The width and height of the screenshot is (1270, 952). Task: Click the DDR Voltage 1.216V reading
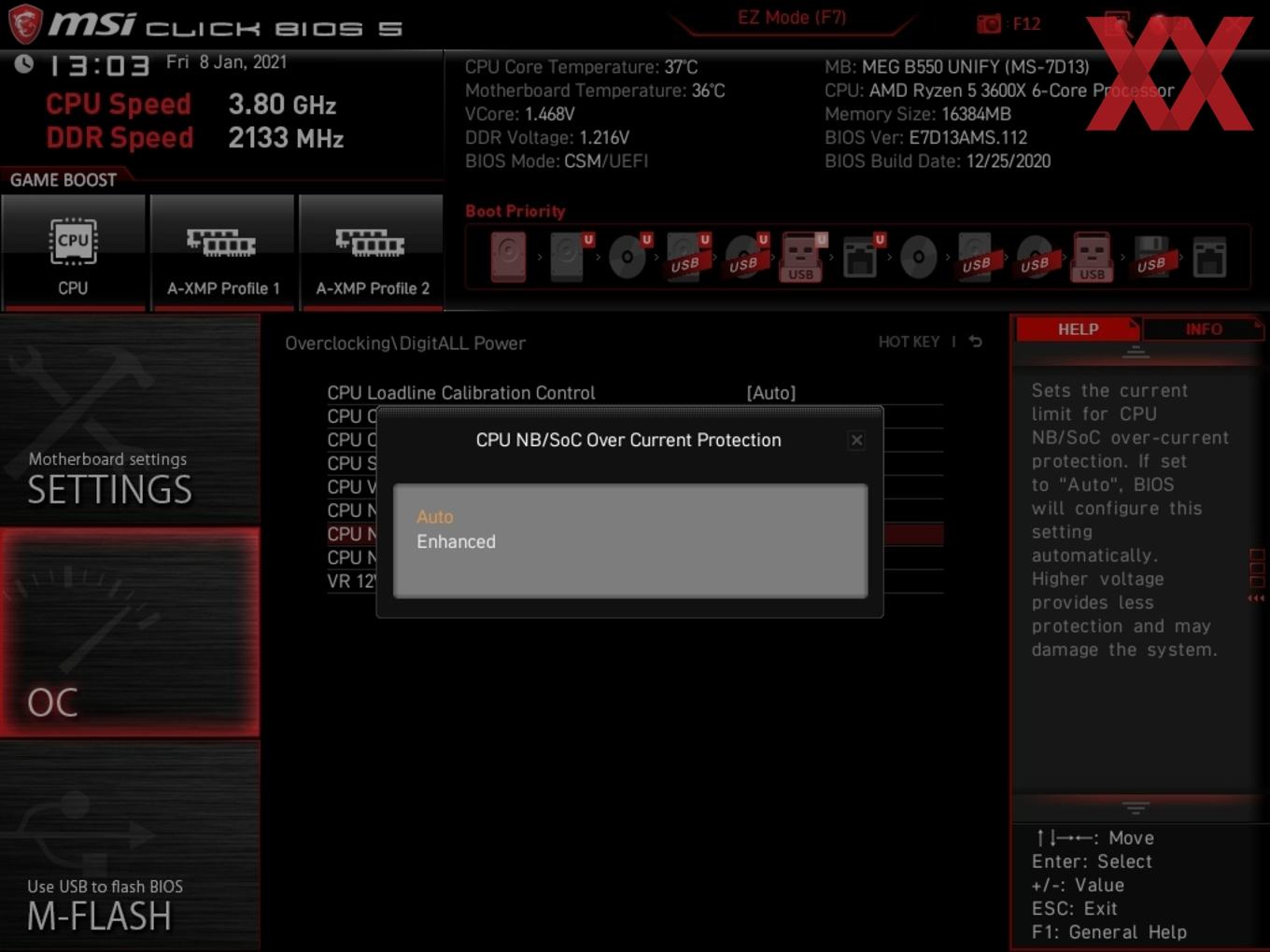[547, 137]
